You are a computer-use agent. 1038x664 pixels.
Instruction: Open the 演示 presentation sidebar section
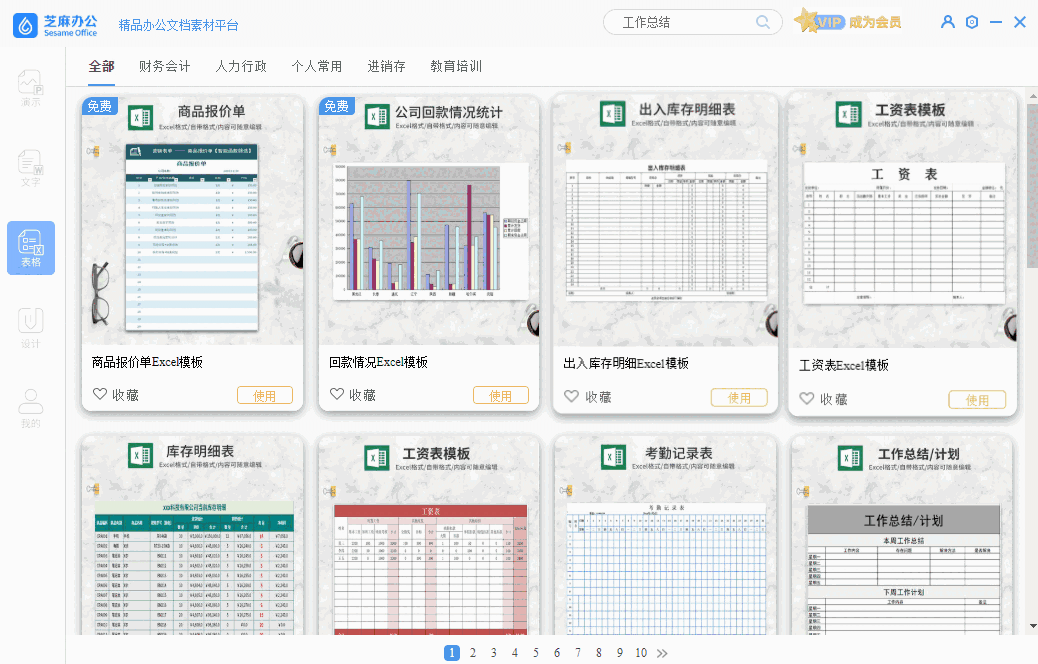pos(31,88)
